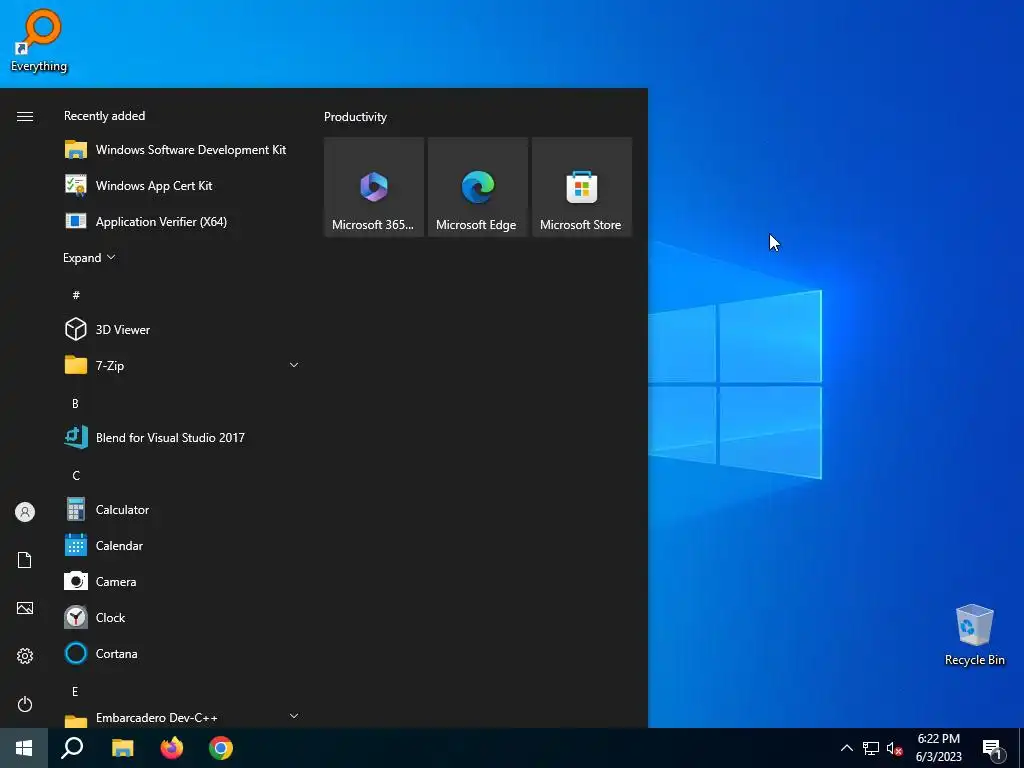Screen dimensions: 1024x768
Task: Open Blend for Visual Studio 2017
Action: point(182,438)
